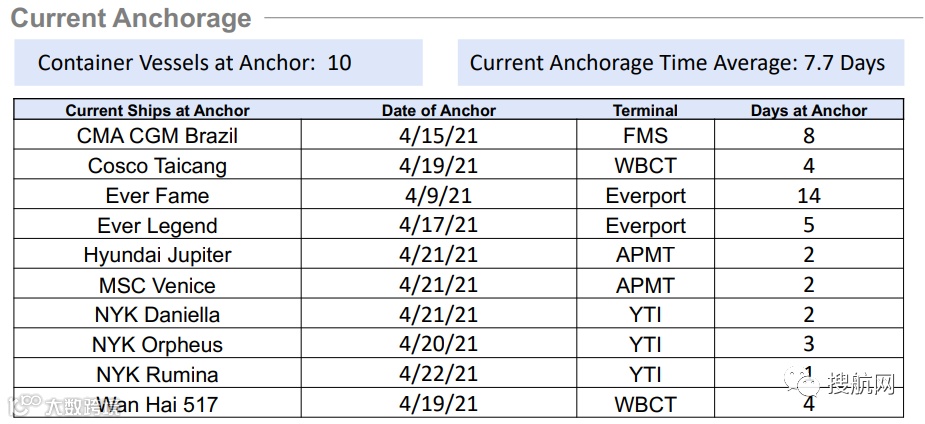Select the 4/22/21 anchor date cell
The image size is (925, 424).
pyautogui.click(x=439, y=374)
